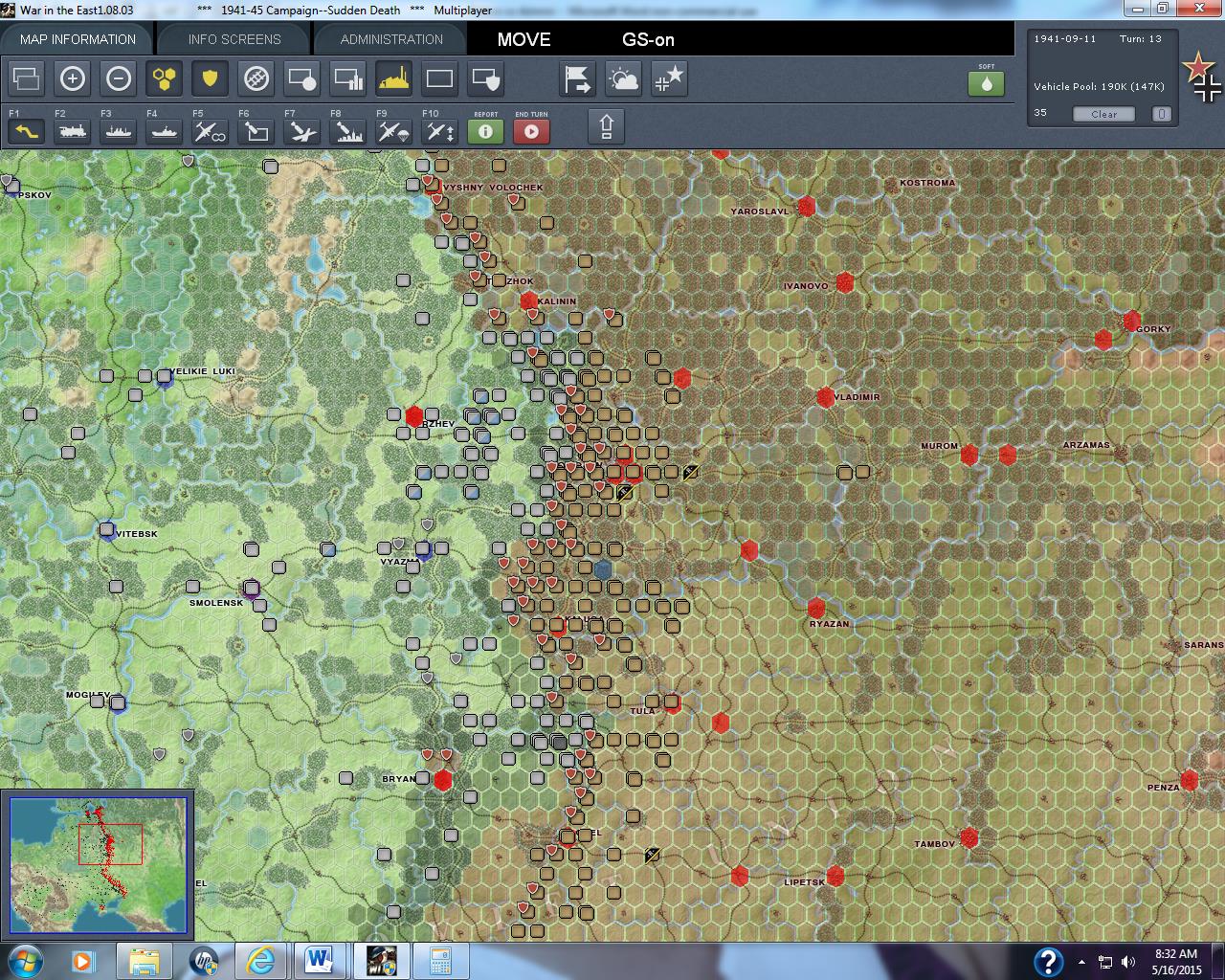Select F8 bomb city mode
Screen dimensions: 1225x980
point(348,131)
